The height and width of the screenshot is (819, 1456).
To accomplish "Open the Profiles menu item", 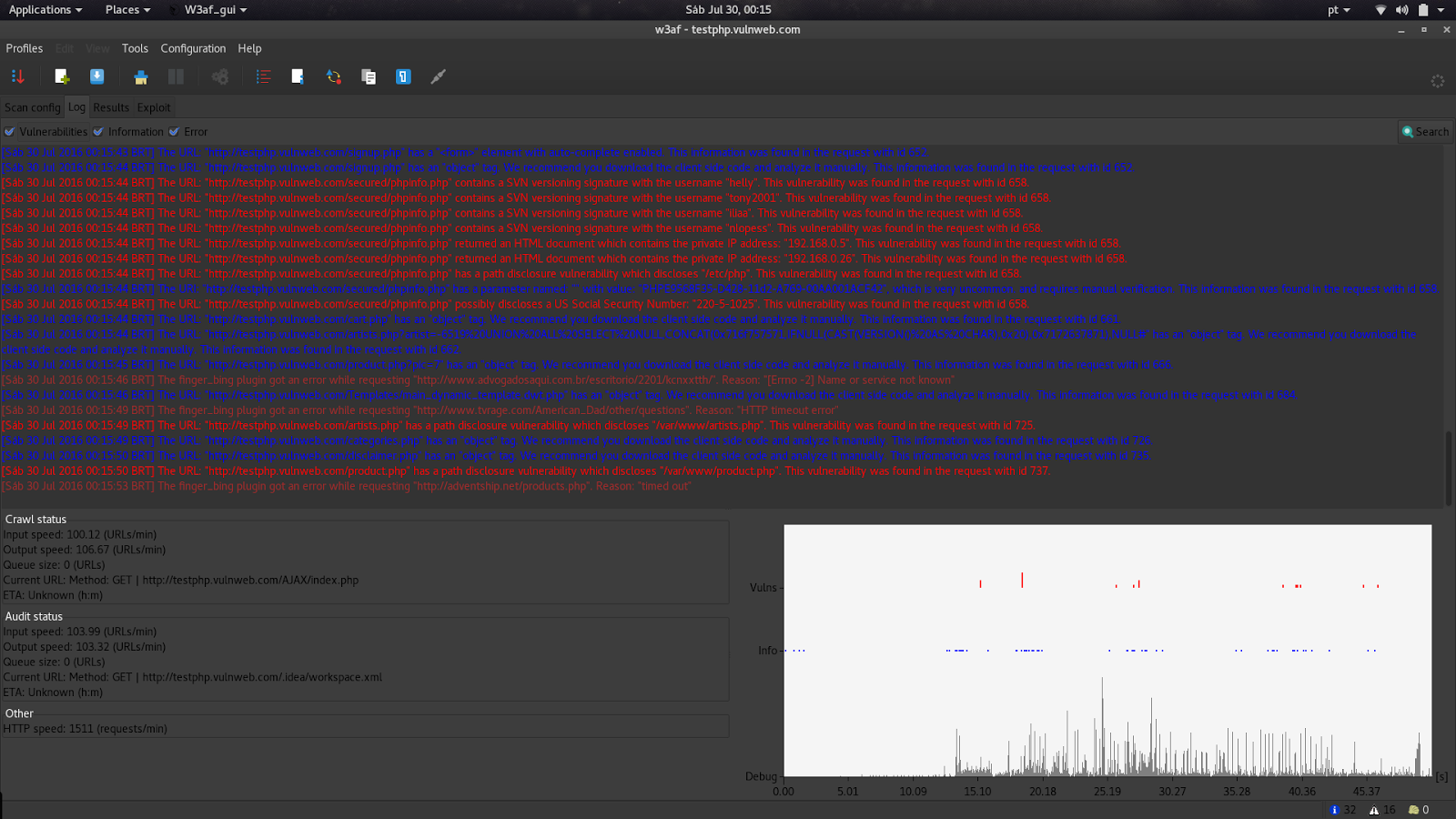I will tap(24, 48).
